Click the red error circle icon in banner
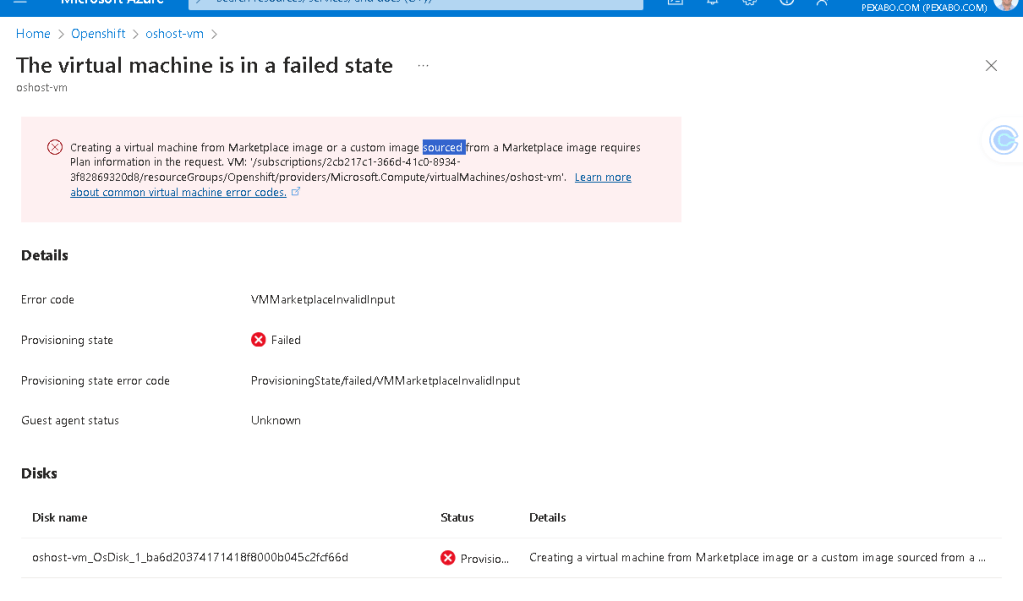 pyautogui.click(x=55, y=147)
